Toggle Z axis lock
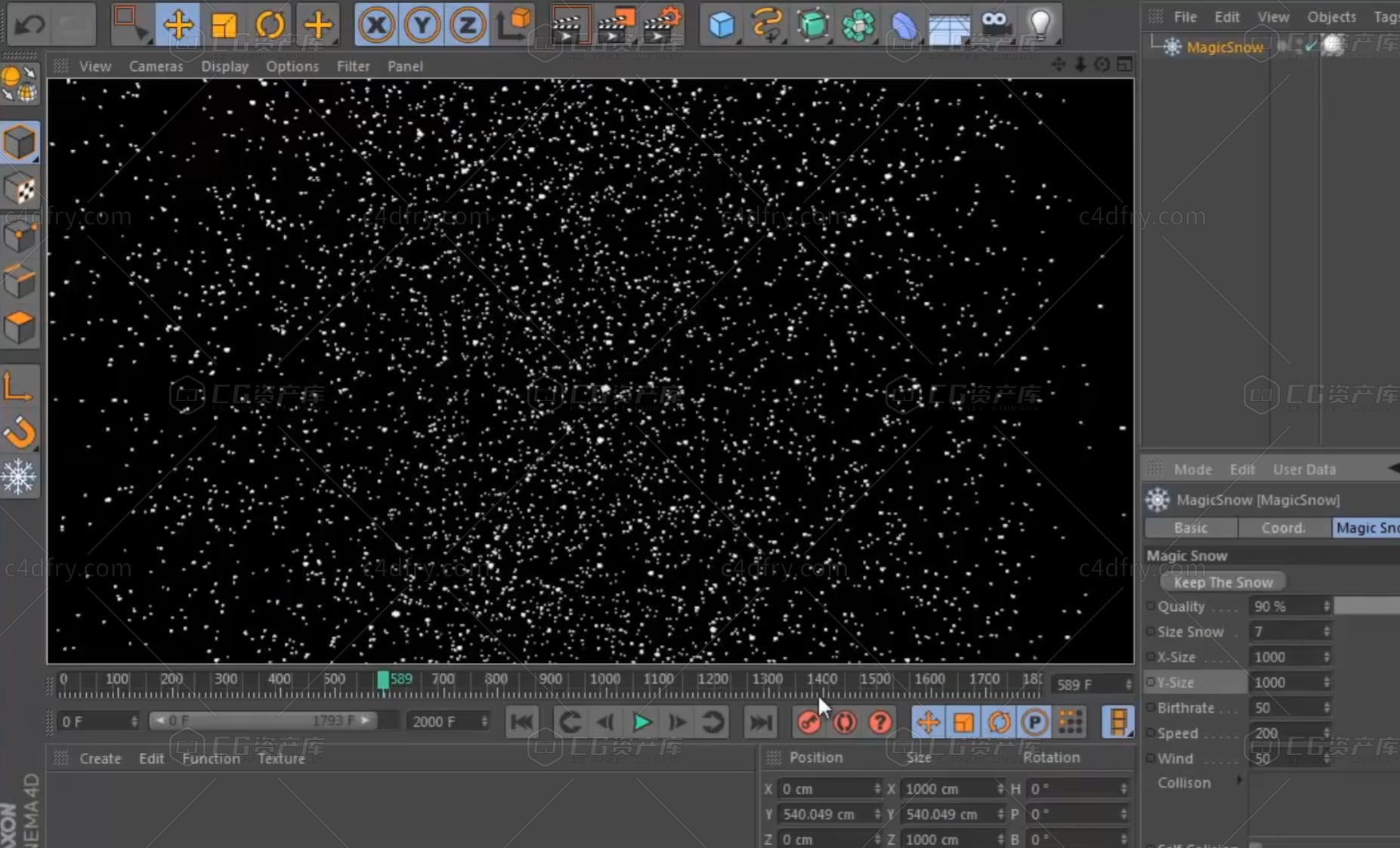1400x848 pixels. click(x=468, y=25)
